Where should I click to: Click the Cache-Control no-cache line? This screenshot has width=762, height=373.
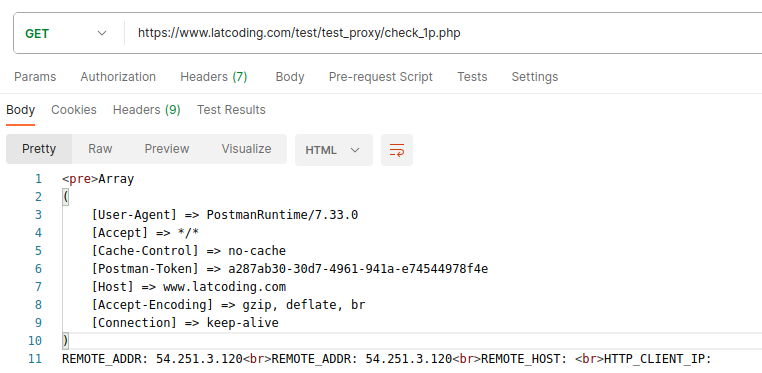pos(189,251)
